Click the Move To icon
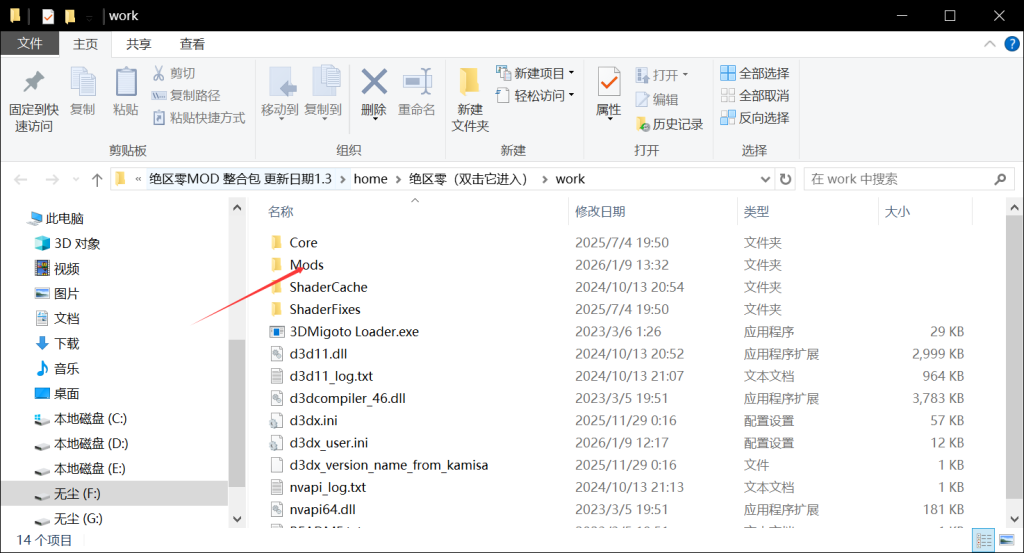The width and height of the screenshot is (1024, 553). [282, 83]
